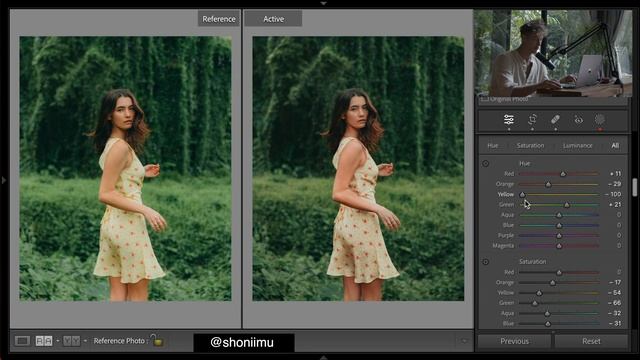Click Hue Orange slider handle
The width and height of the screenshot is (640, 360).
pos(548,184)
